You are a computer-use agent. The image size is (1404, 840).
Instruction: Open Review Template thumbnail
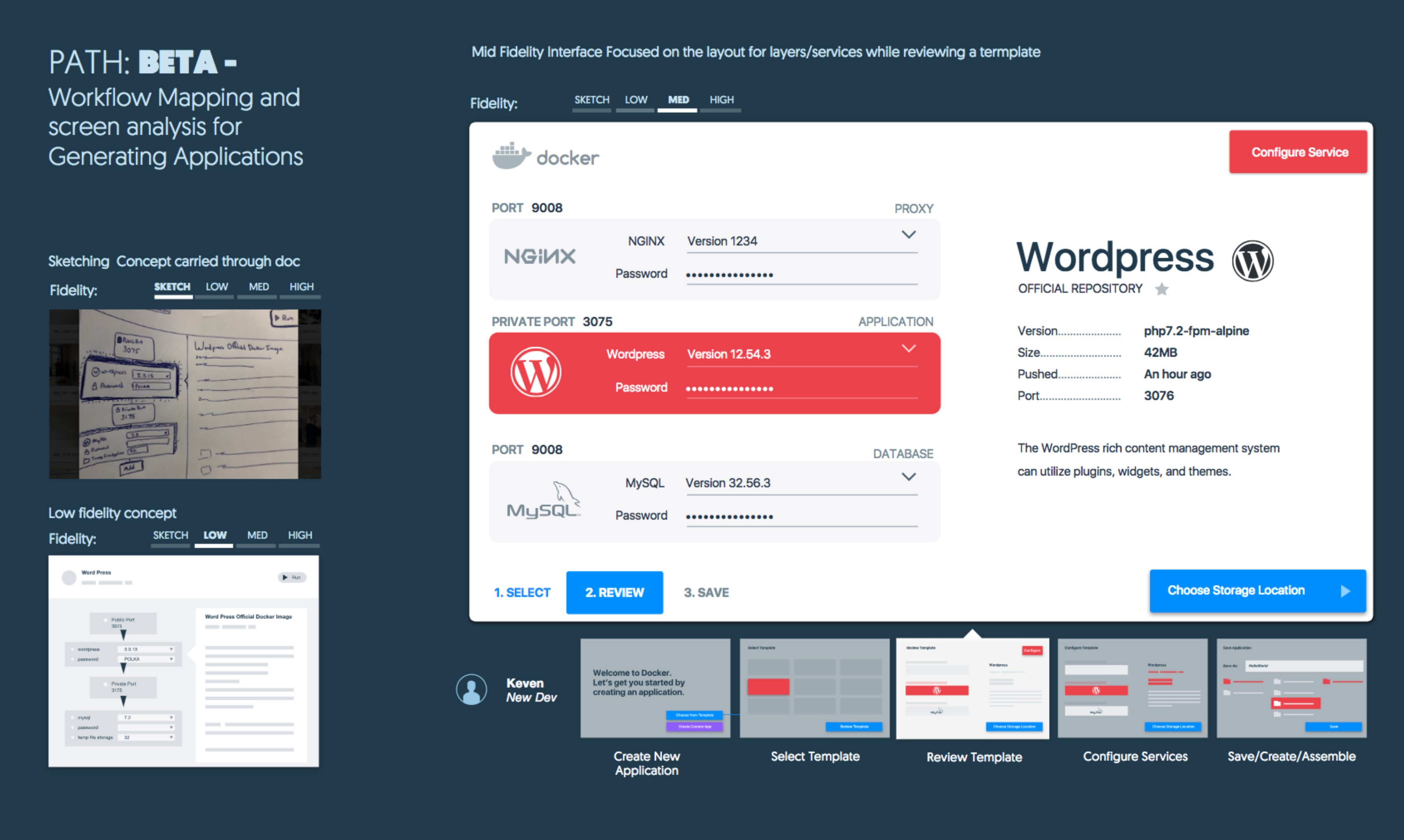click(973, 688)
